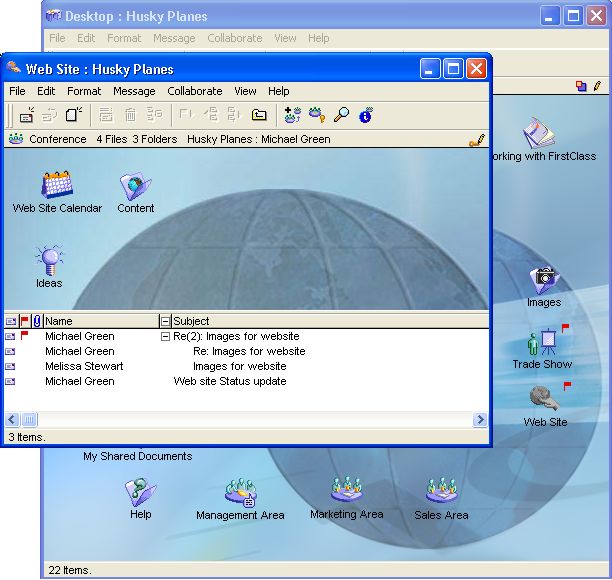Collapse all threads via Subject header box
The height and width of the screenshot is (580, 612).
166,321
